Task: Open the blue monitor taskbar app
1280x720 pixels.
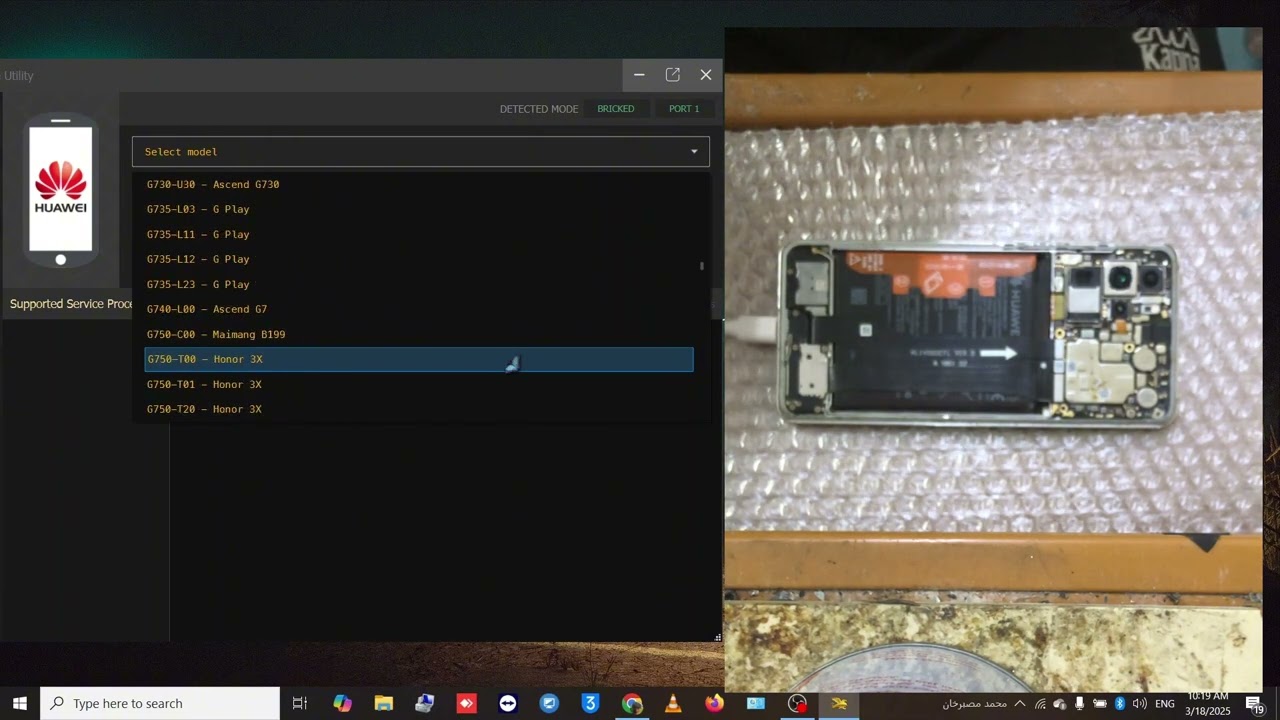Action: (x=549, y=703)
